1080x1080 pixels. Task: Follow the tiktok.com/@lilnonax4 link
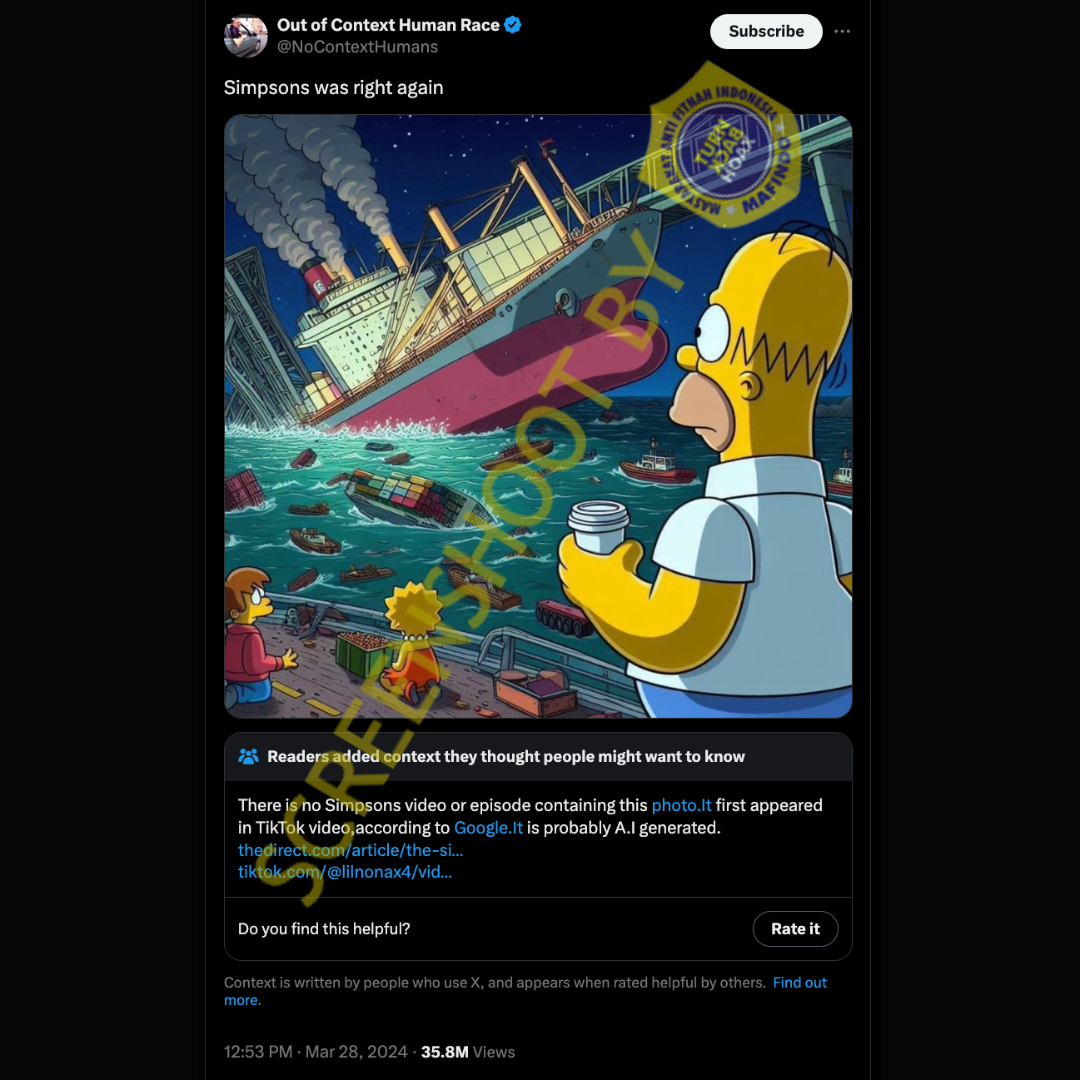345,872
